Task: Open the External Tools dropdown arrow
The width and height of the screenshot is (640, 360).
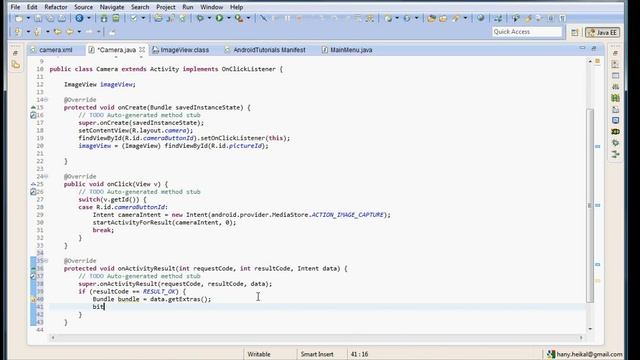Action: click(x=248, y=18)
